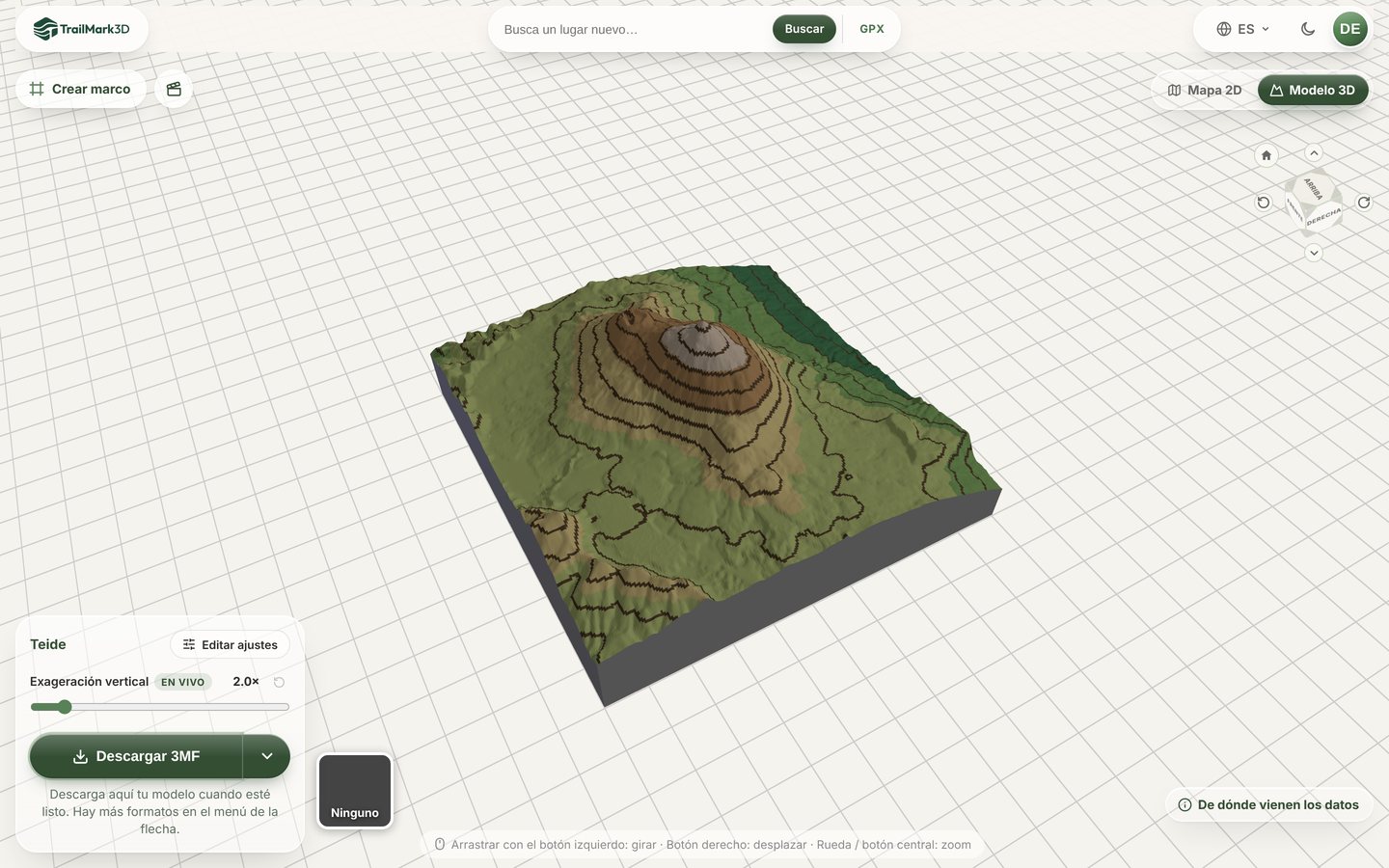Viewport: 1389px width, 868px height.
Task: Switch to the Mapa 2D tab
Action: 1205,90
